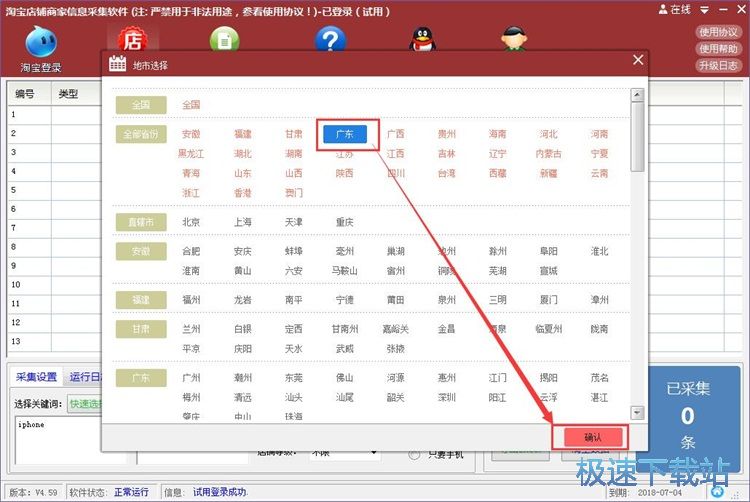Image resolution: width=750 pixels, height=502 pixels.
Task: Click the 确认 confirm button
Action: 593,437
